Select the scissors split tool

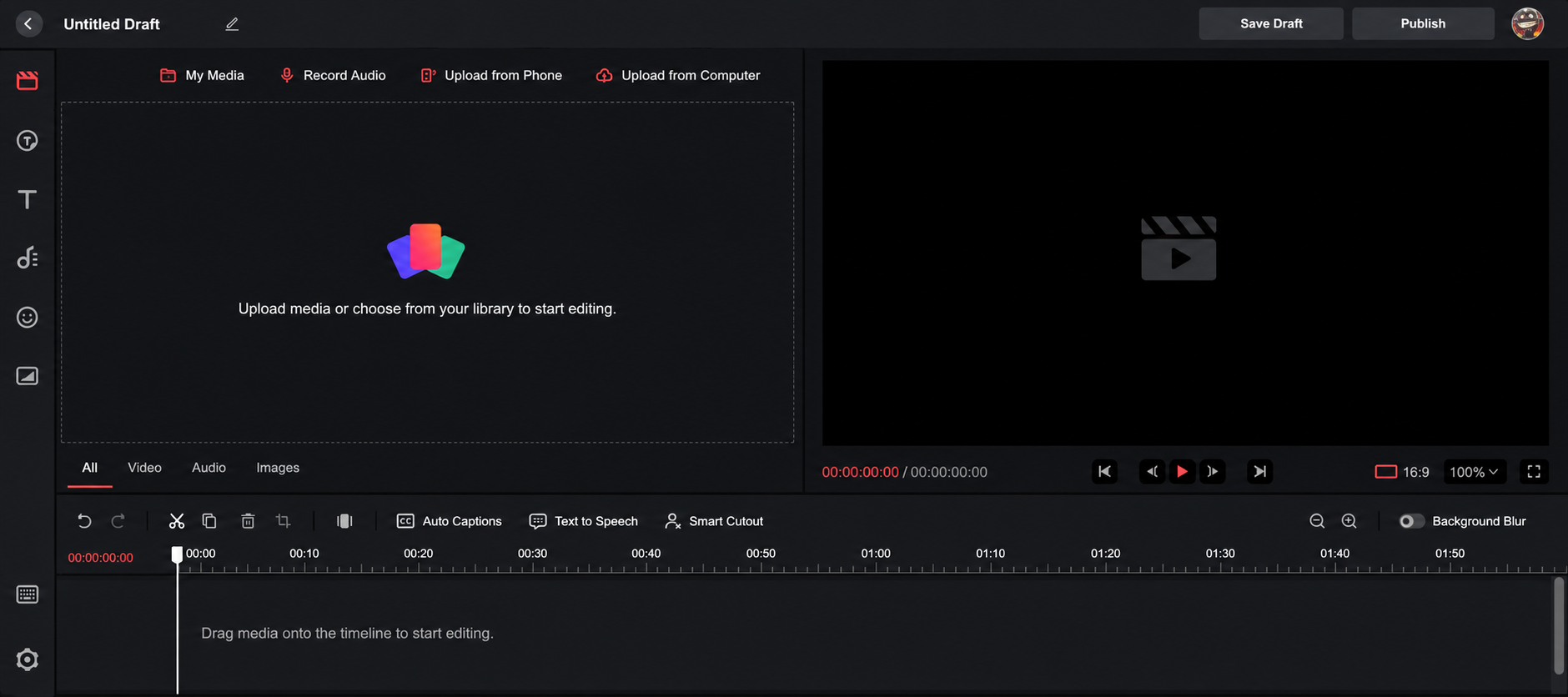(177, 521)
